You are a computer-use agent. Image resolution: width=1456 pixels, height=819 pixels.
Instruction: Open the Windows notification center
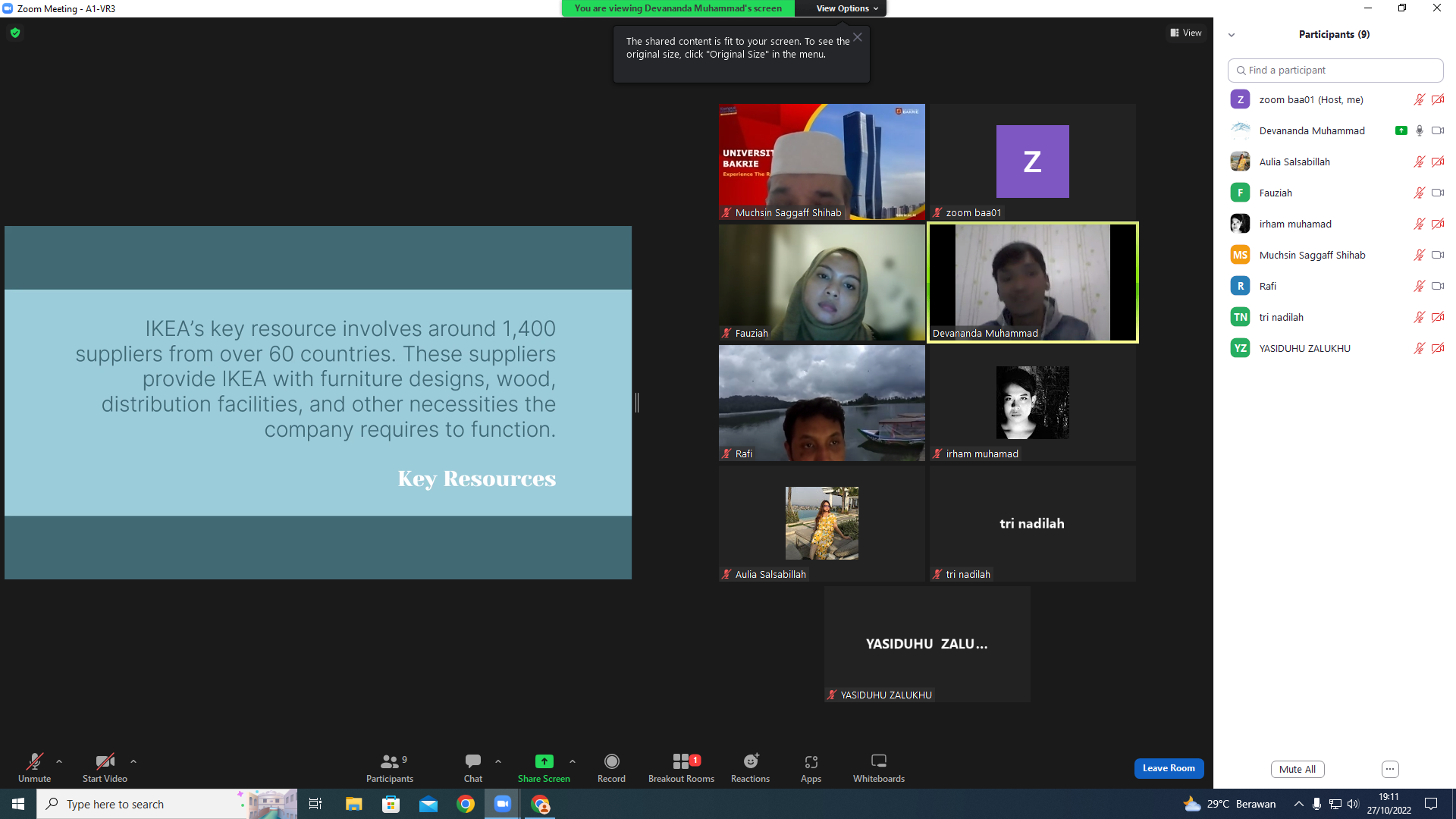point(1431,804)
